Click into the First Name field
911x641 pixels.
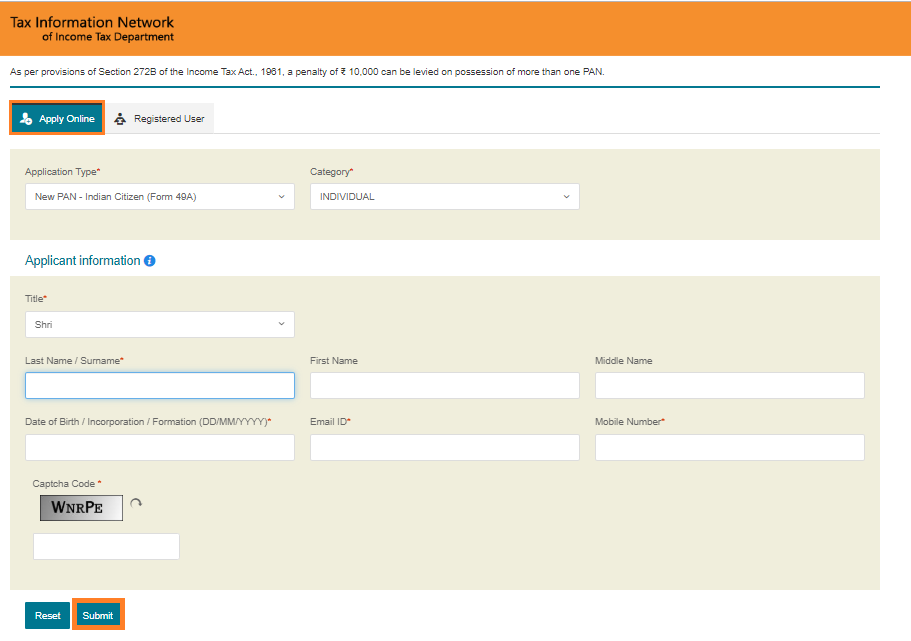click(444, 385)
